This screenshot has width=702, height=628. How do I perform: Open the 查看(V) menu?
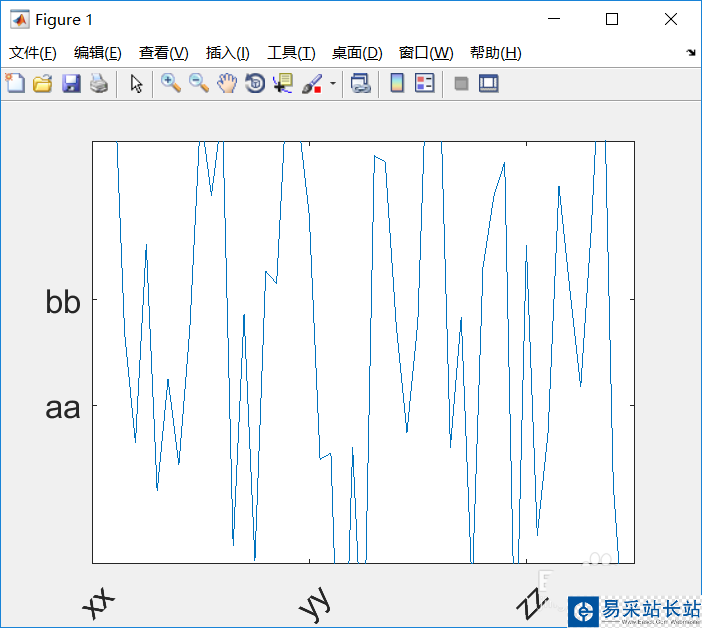coord(163,53)
